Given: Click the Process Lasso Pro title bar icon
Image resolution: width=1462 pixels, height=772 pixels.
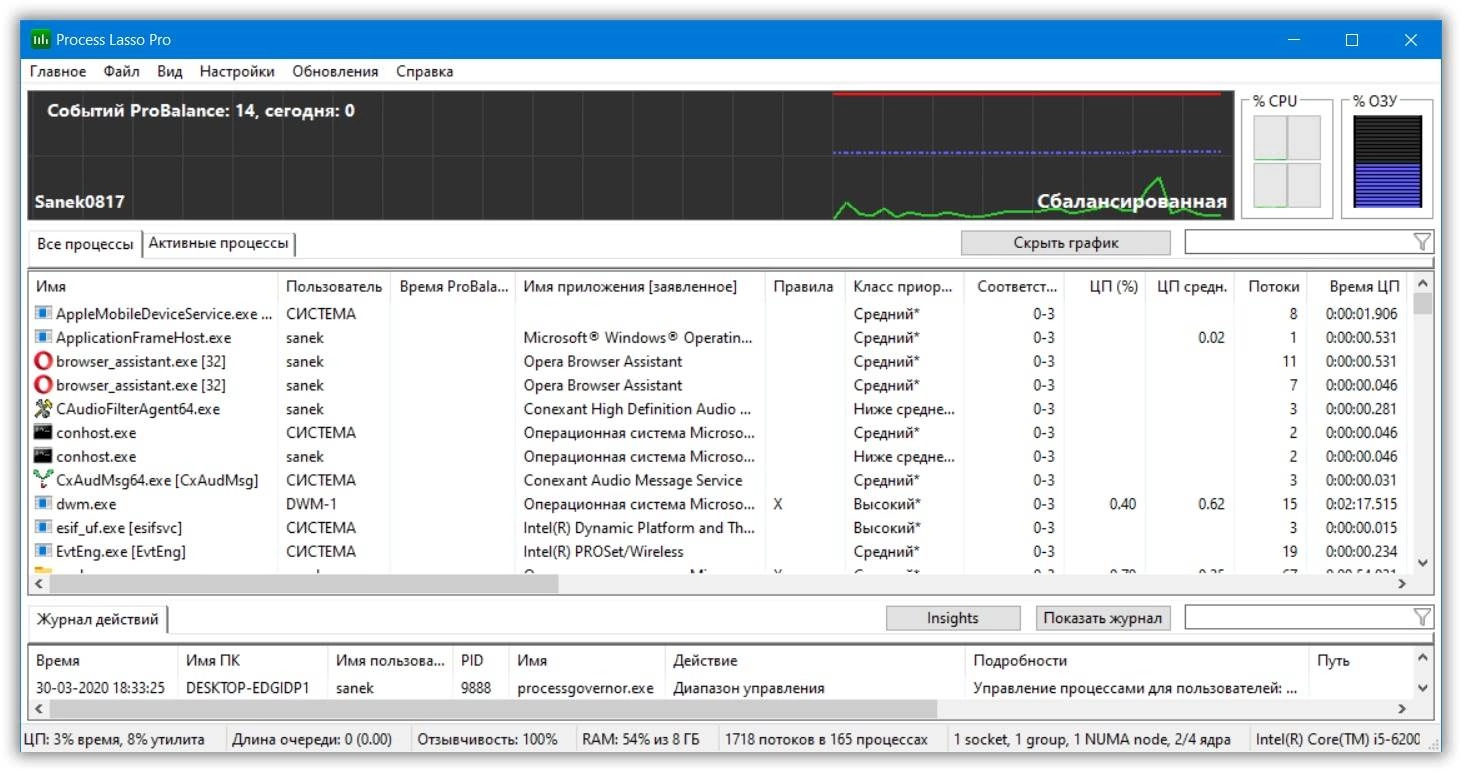Looking at the screenshot, I should (x=41, y=40).
